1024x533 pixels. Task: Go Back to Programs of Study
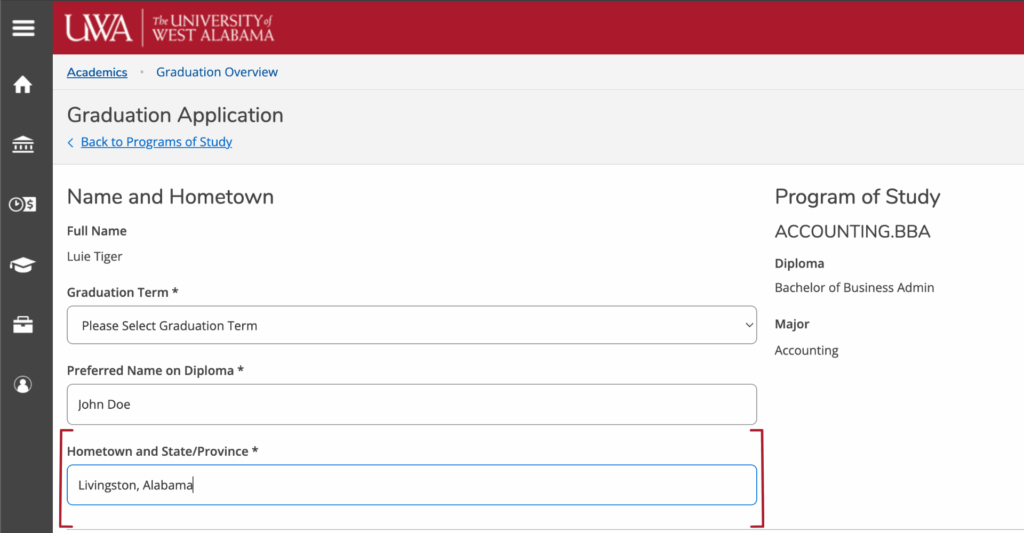[156, 142]
